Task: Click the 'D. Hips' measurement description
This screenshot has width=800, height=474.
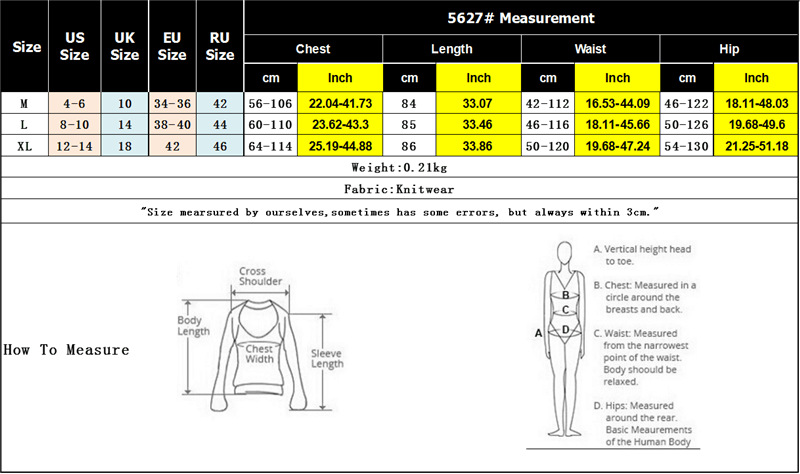Action: tap(643, 423)
